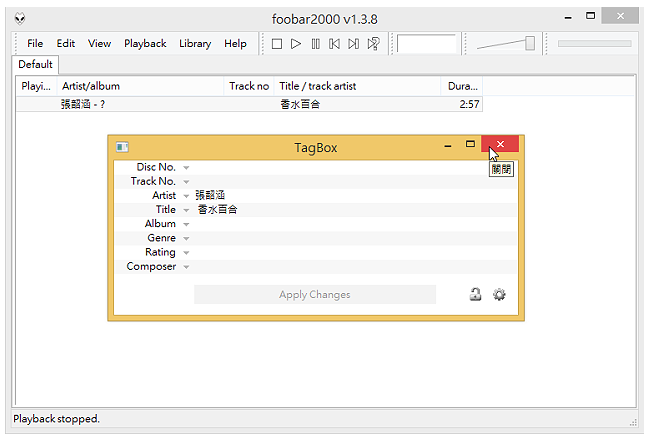Open the Help menu
This screenshot has width=655, height=440.
(x=235, y=43)
